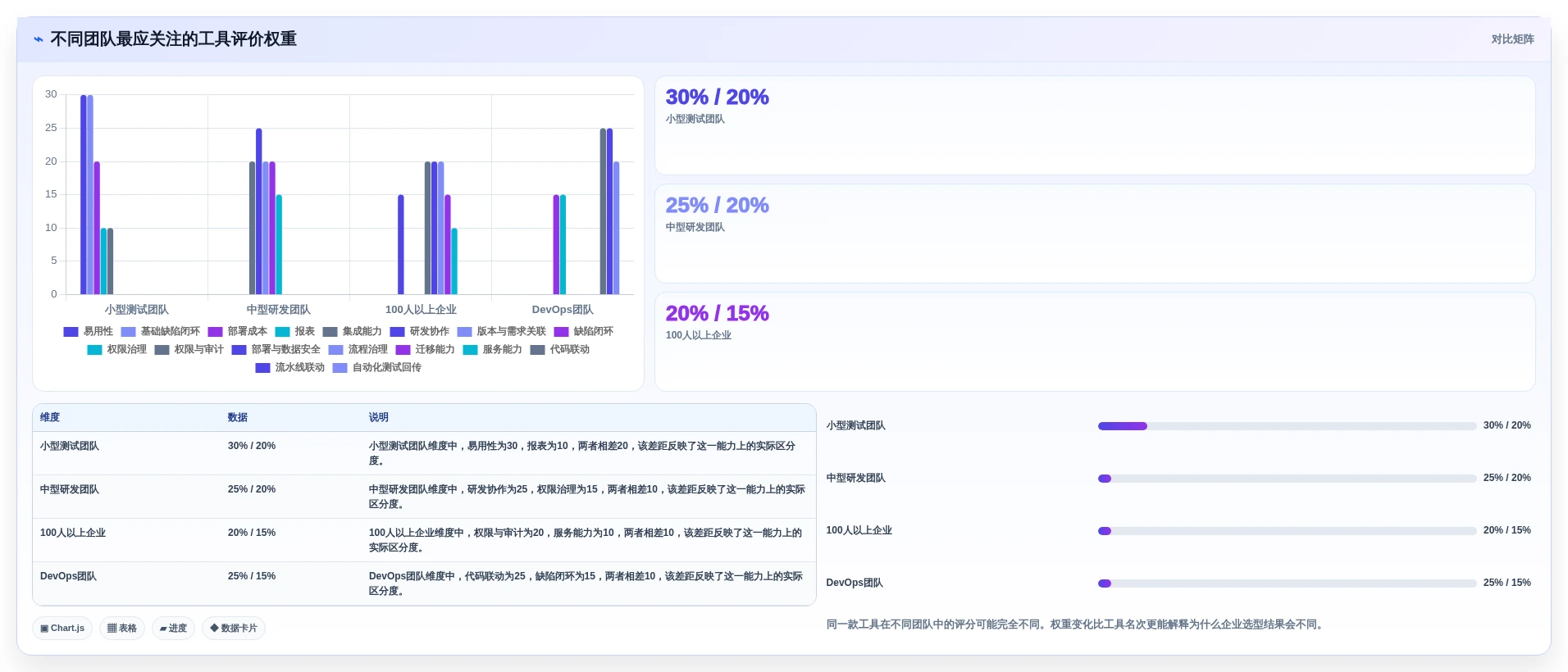1568x672 pixels.
Task: Toggle the 基础缺陷闭环 legend entry
Action: pyautogui.click(x=161, y=332)
